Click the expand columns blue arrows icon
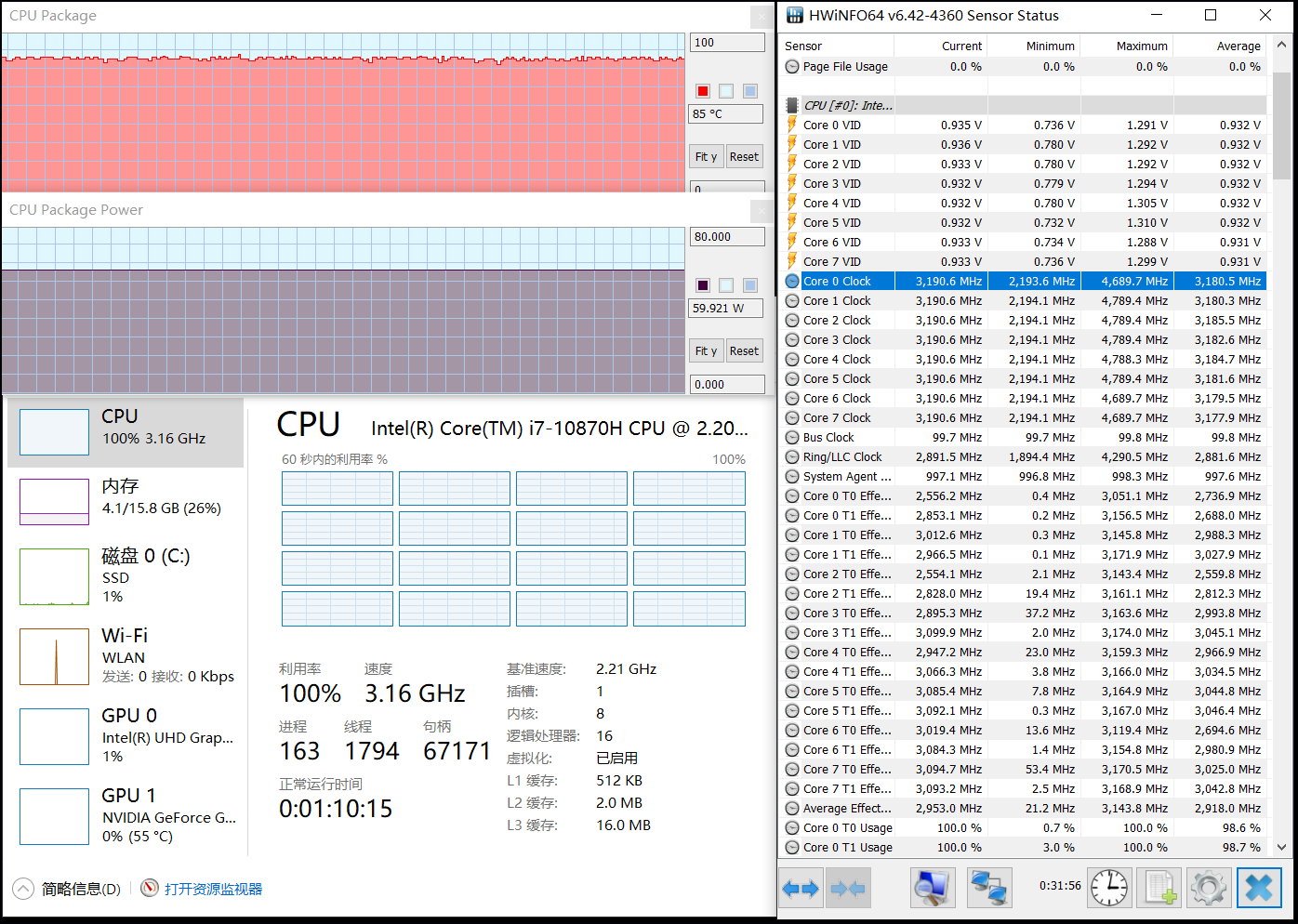This screenshot has height=924, width=1298. point(801,889)
